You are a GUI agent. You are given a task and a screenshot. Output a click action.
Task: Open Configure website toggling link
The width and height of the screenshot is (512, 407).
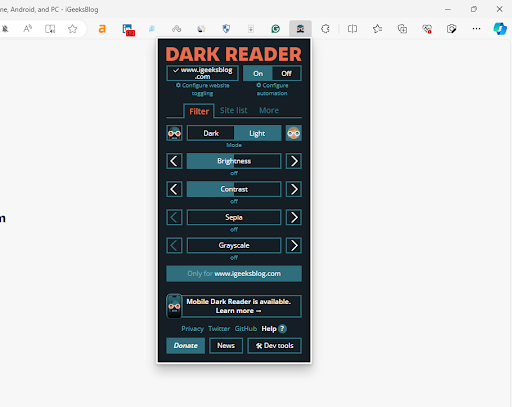[x=203, y=89]
